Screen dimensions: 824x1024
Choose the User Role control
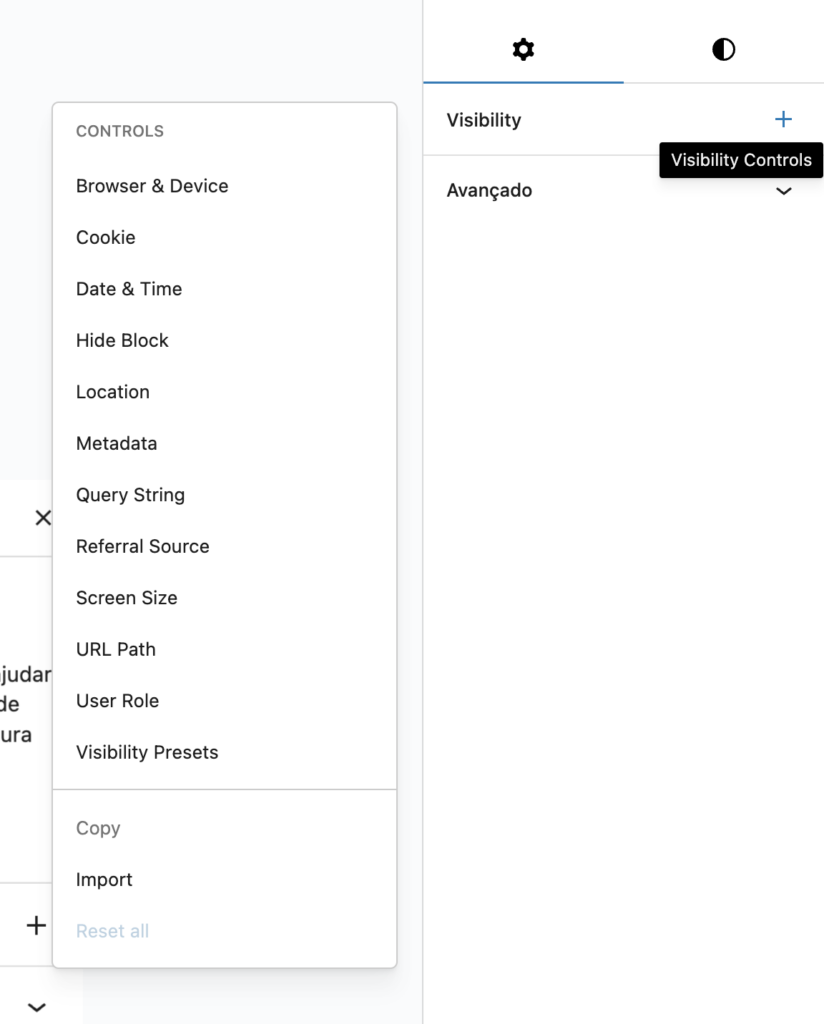point(224,701)
